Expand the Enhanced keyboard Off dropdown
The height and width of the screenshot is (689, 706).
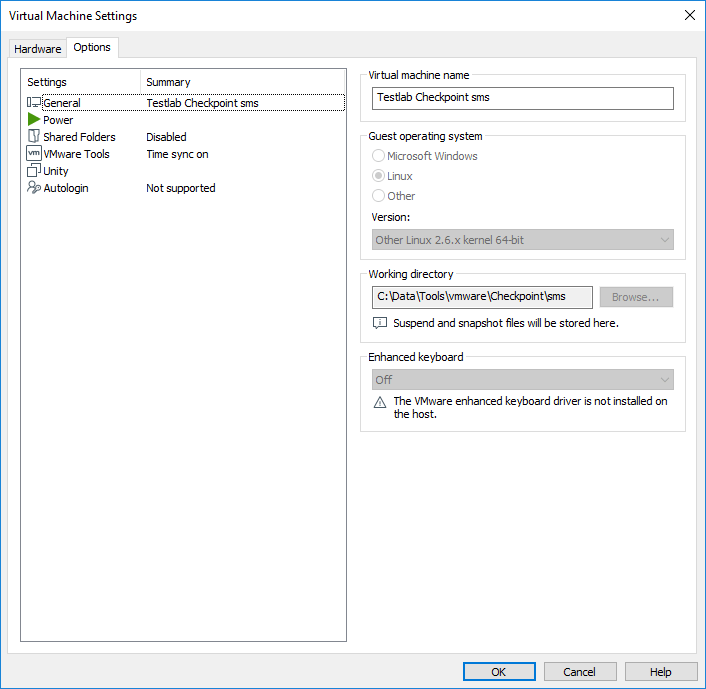[x=523, y=380]
